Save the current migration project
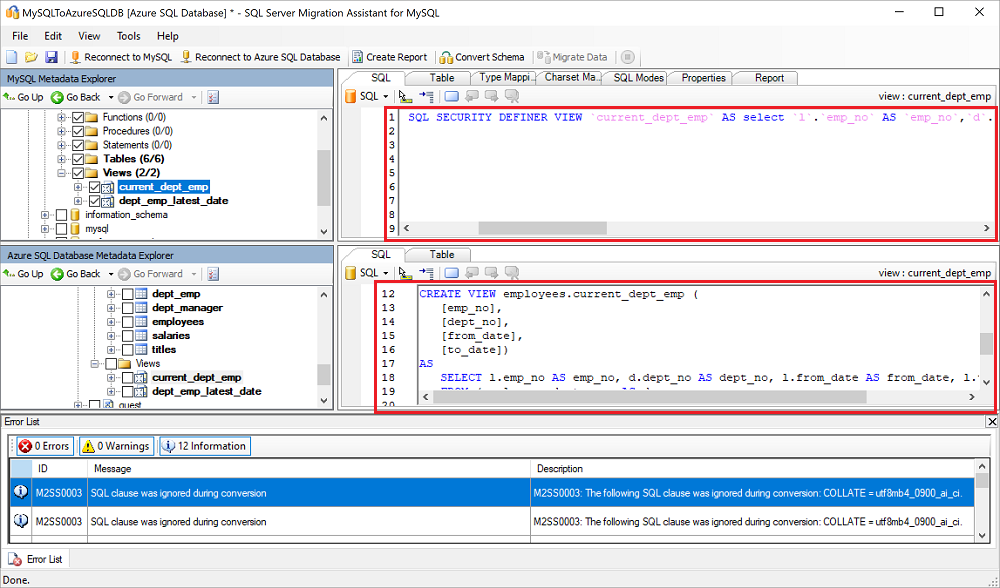 click(x=52, y=57)
